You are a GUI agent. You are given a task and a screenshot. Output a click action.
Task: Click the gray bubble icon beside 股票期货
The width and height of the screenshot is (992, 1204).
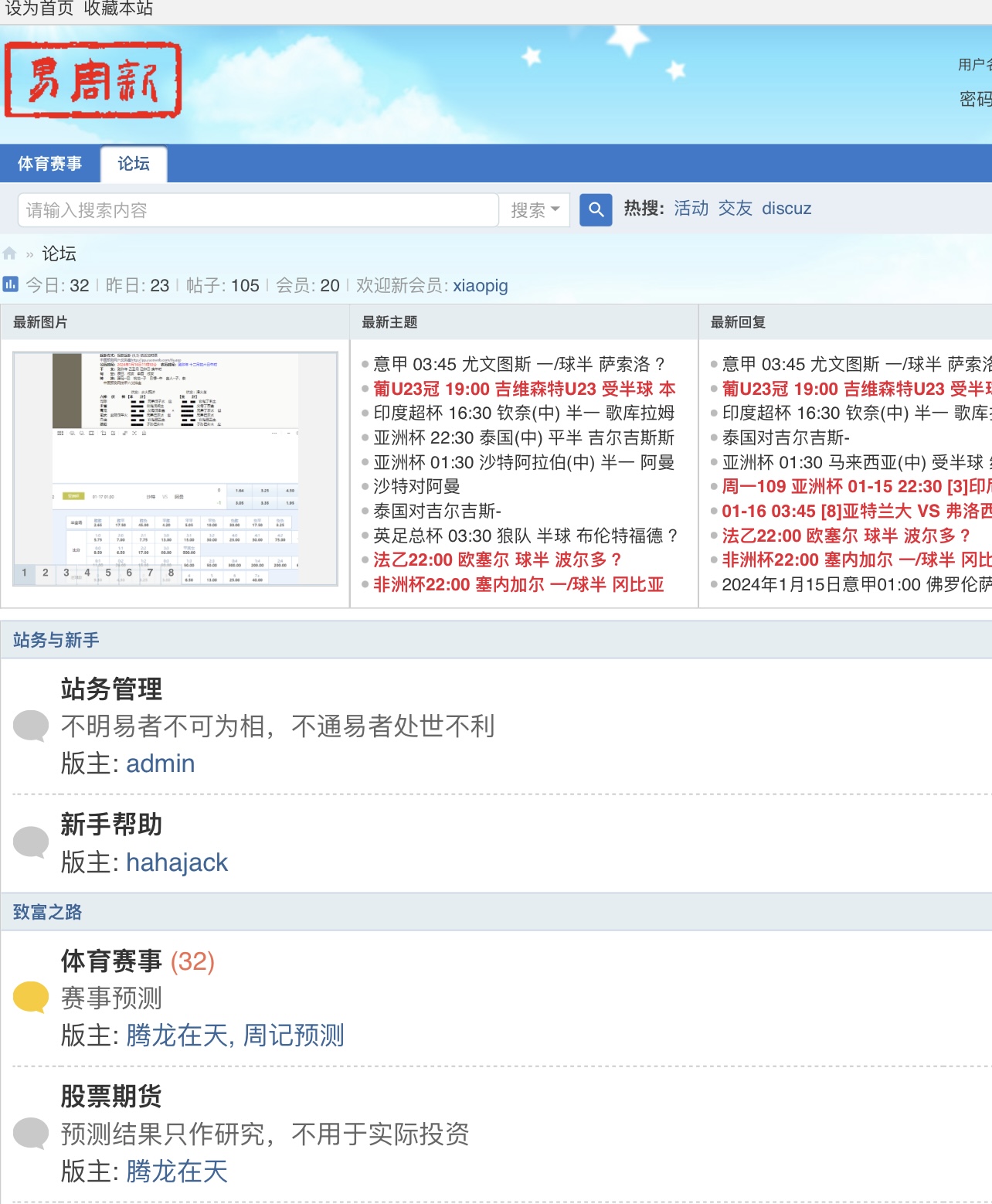(31, 1134)
